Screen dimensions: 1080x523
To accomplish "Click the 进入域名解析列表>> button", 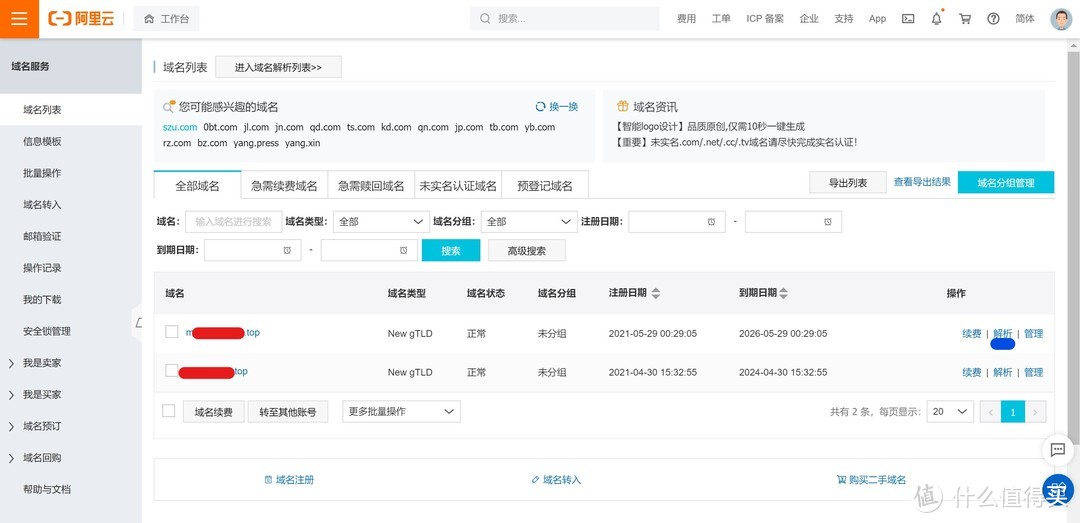I will (x=278, y=67).
